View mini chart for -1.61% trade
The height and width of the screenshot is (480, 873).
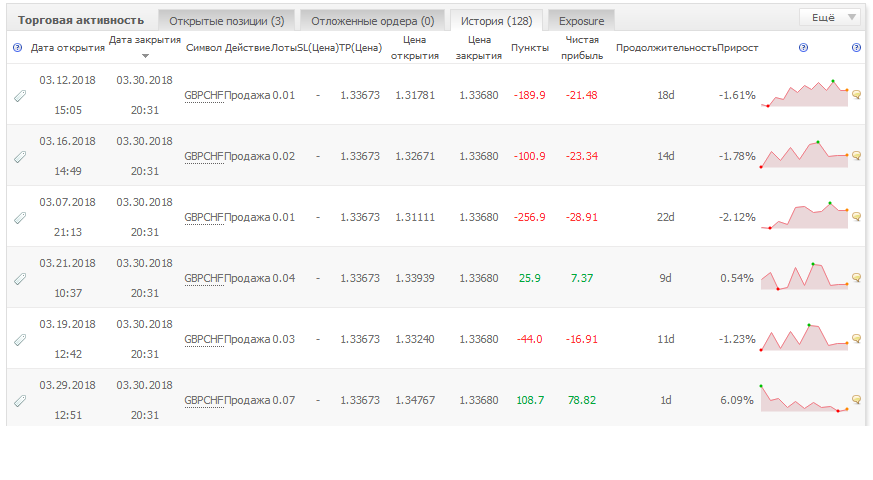805,94
